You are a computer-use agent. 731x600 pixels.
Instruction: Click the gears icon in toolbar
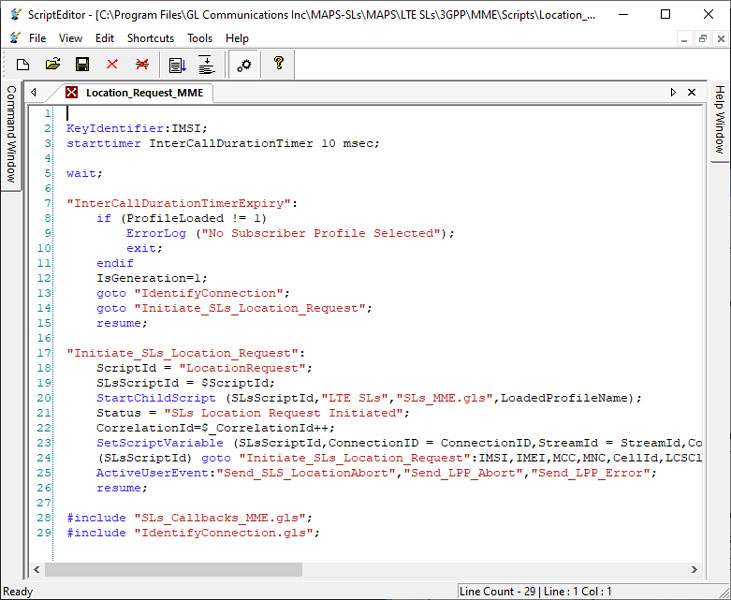242,64
